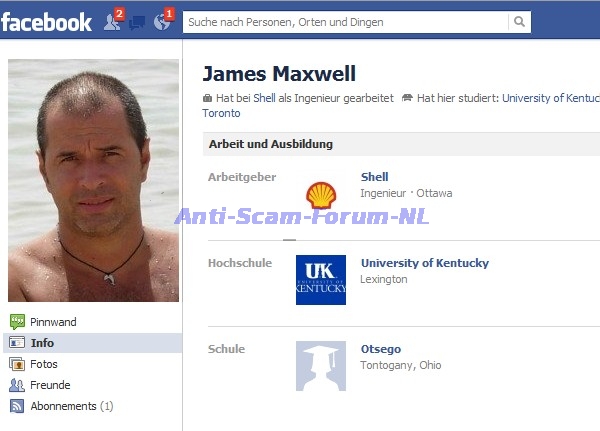Open notifications globe icon

(x=162, y=22)
